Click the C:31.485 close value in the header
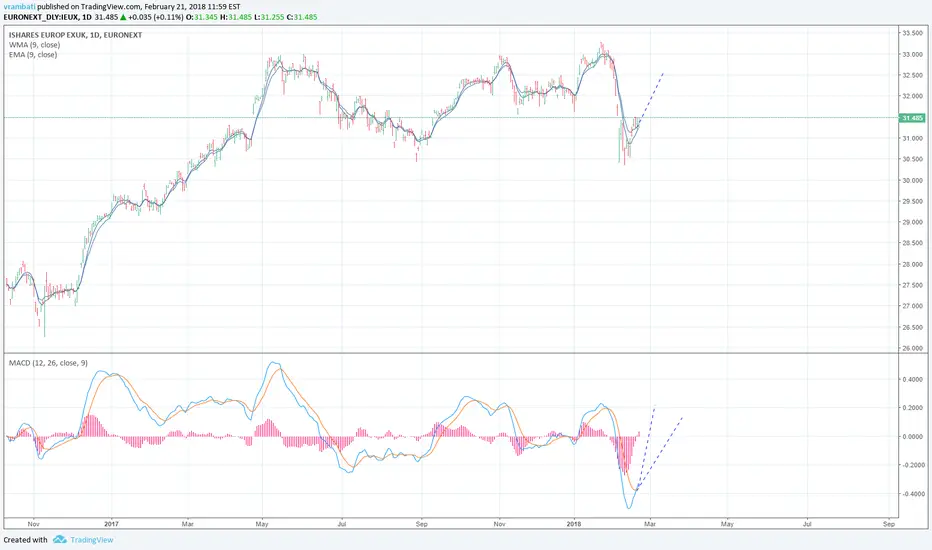Viewport: 932px width, 550px height. 302,17
